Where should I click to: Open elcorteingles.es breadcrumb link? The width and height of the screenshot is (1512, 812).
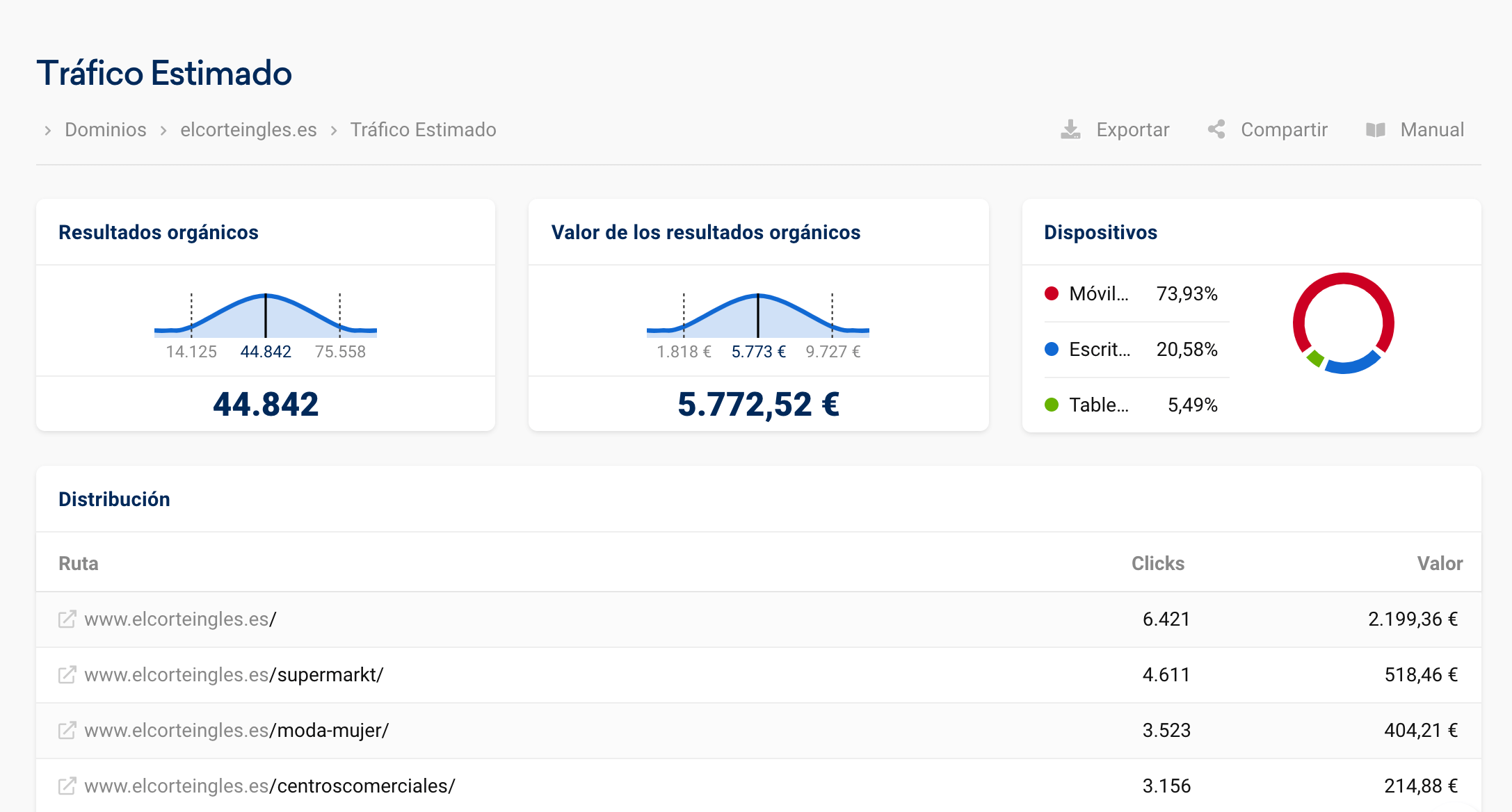tap(248, 130)
